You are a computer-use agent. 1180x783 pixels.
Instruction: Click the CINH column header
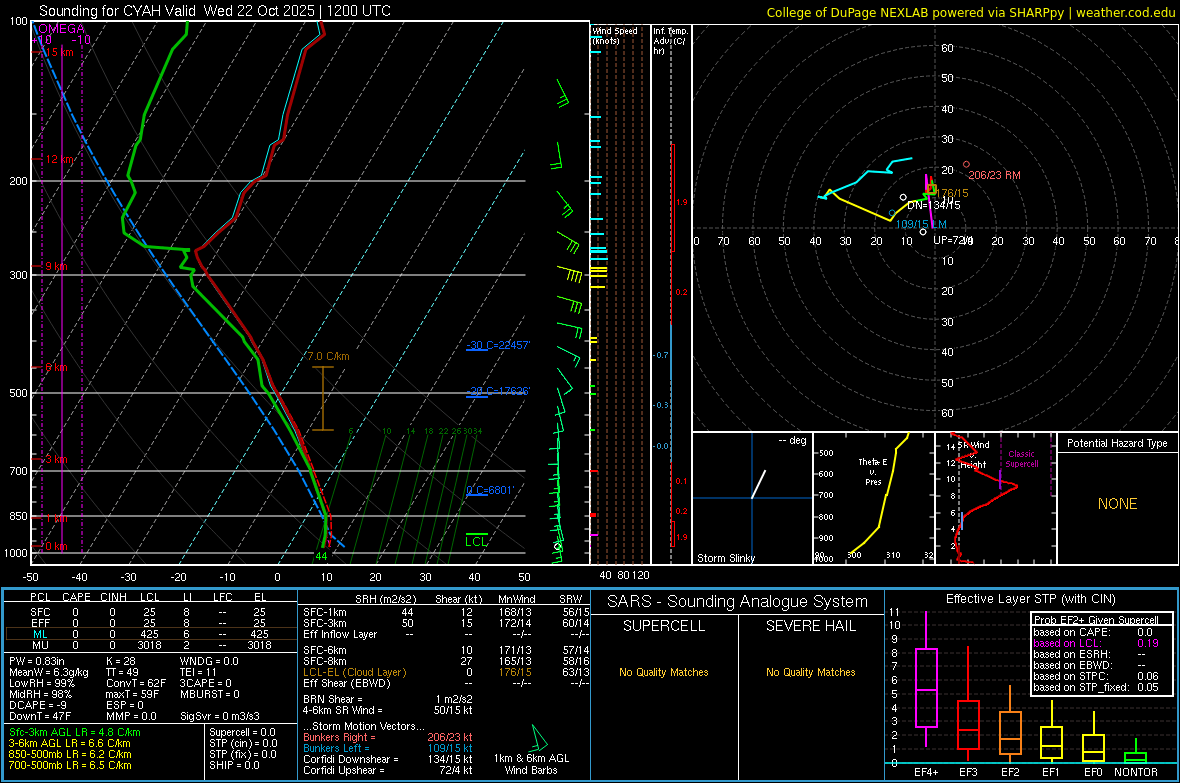pos(113,597)
